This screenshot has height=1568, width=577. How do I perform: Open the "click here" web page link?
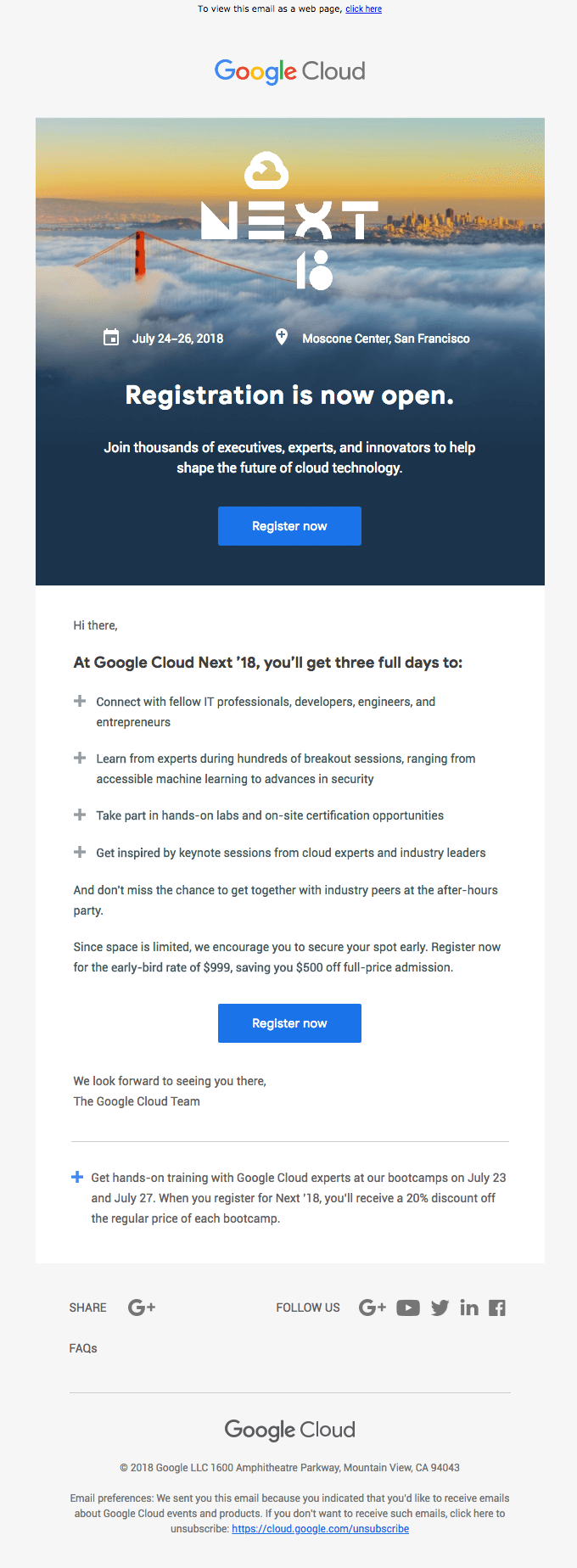(363, 9)
